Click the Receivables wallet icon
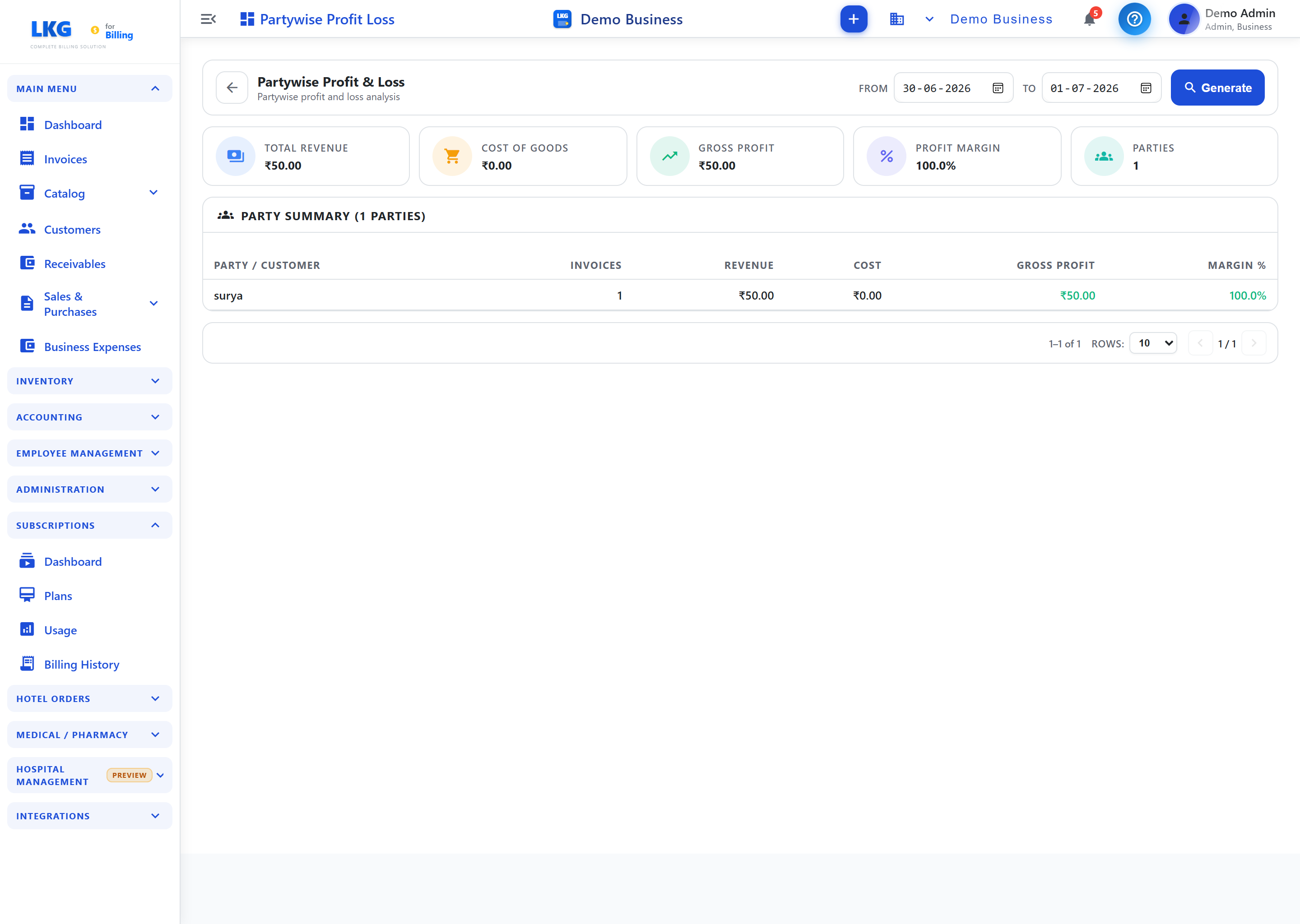 27,263
